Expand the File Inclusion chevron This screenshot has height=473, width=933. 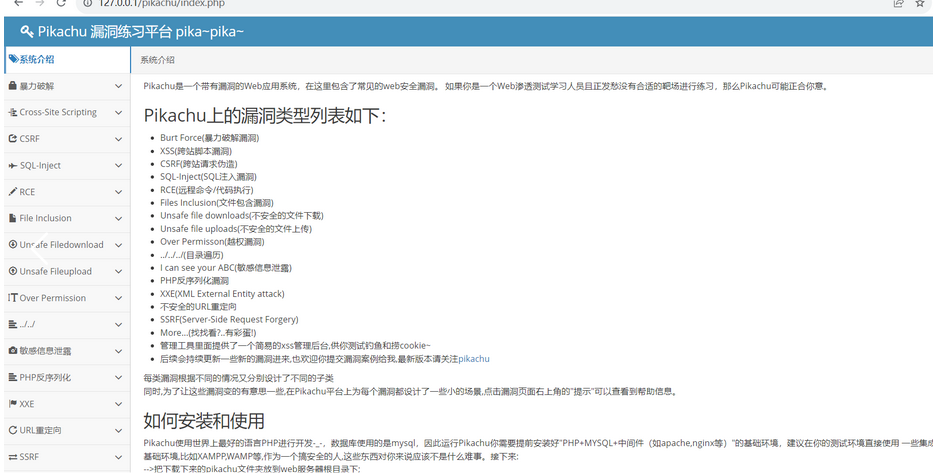point(118,218)
